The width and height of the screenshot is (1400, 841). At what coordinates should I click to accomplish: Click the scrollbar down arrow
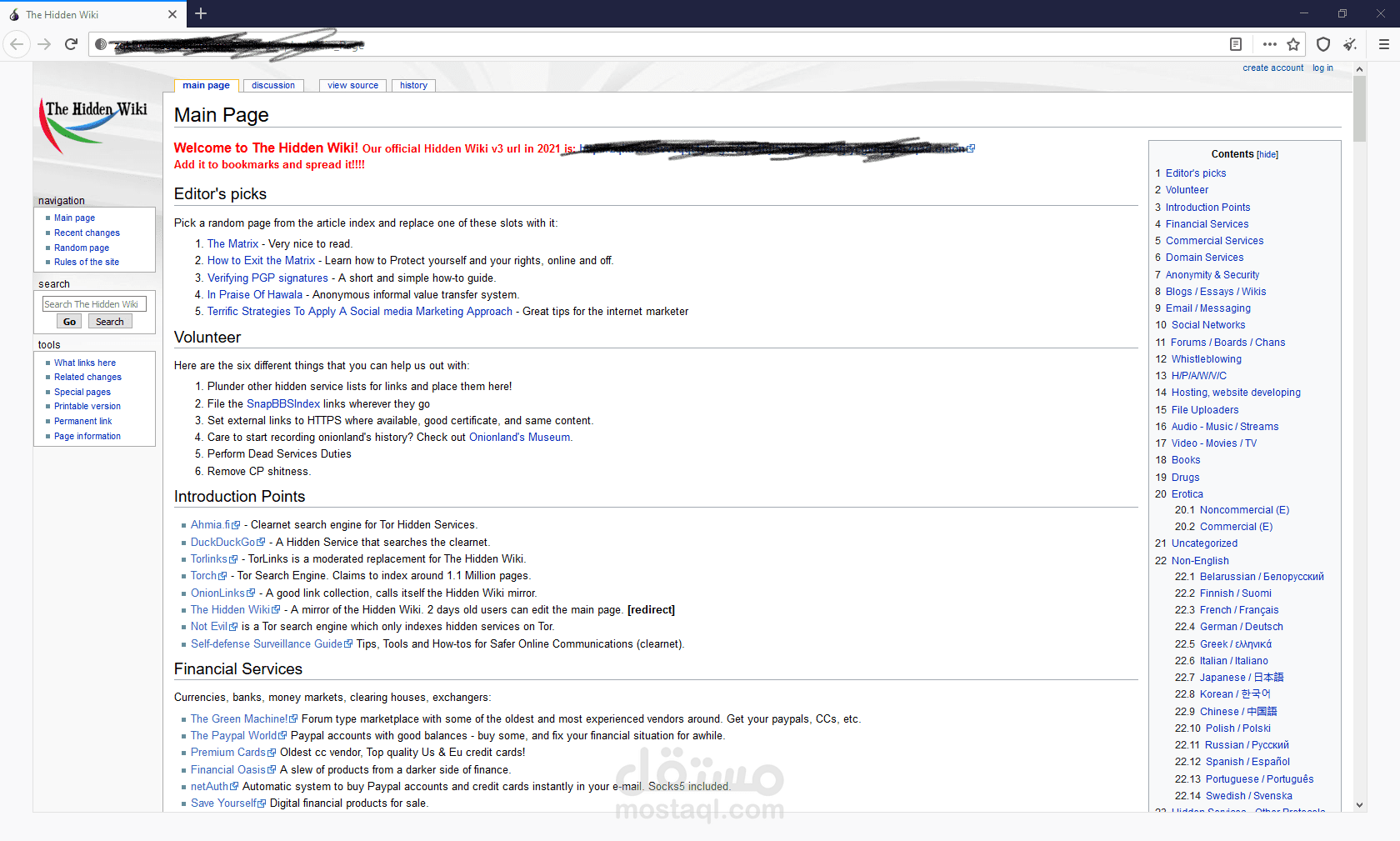tap(1359, 805)
